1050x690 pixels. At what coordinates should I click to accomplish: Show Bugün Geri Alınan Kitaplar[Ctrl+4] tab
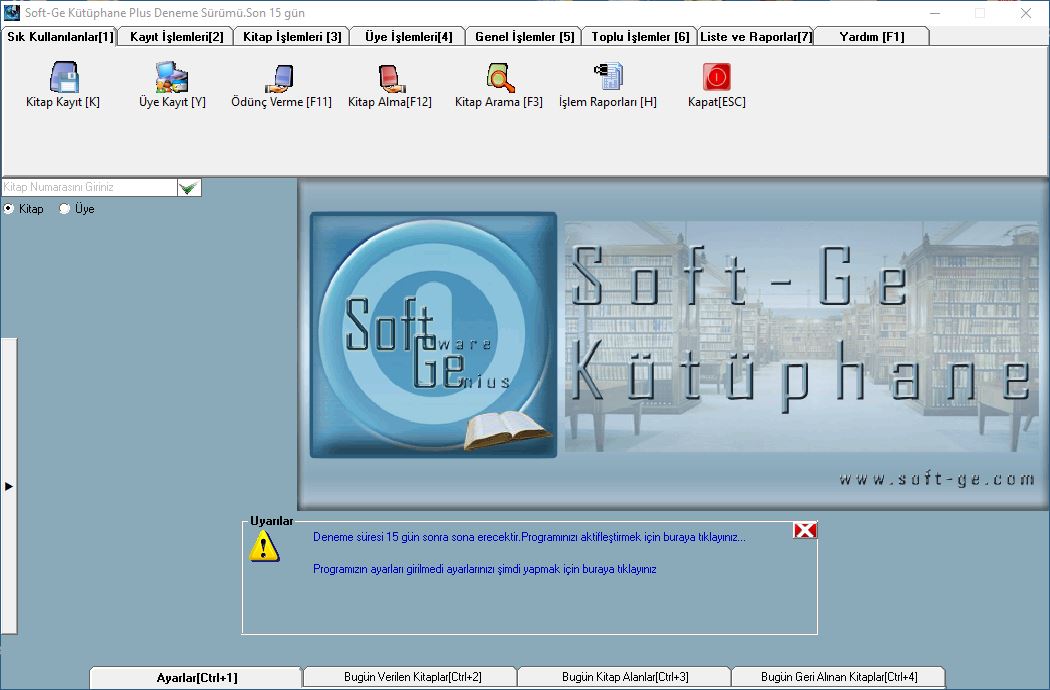[x=839, y=677]
